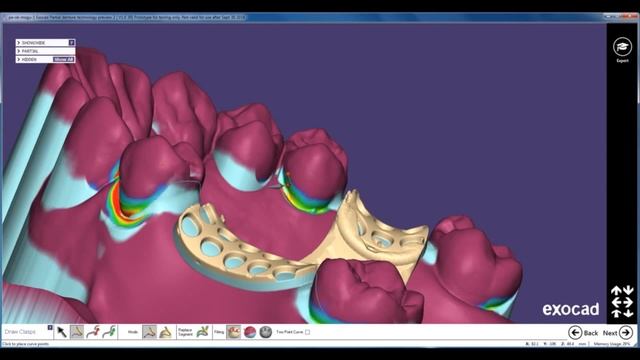Enable the Two Point Curve checkbox
Viewport: 640px width, 360px height.
[x=307, y=332]
